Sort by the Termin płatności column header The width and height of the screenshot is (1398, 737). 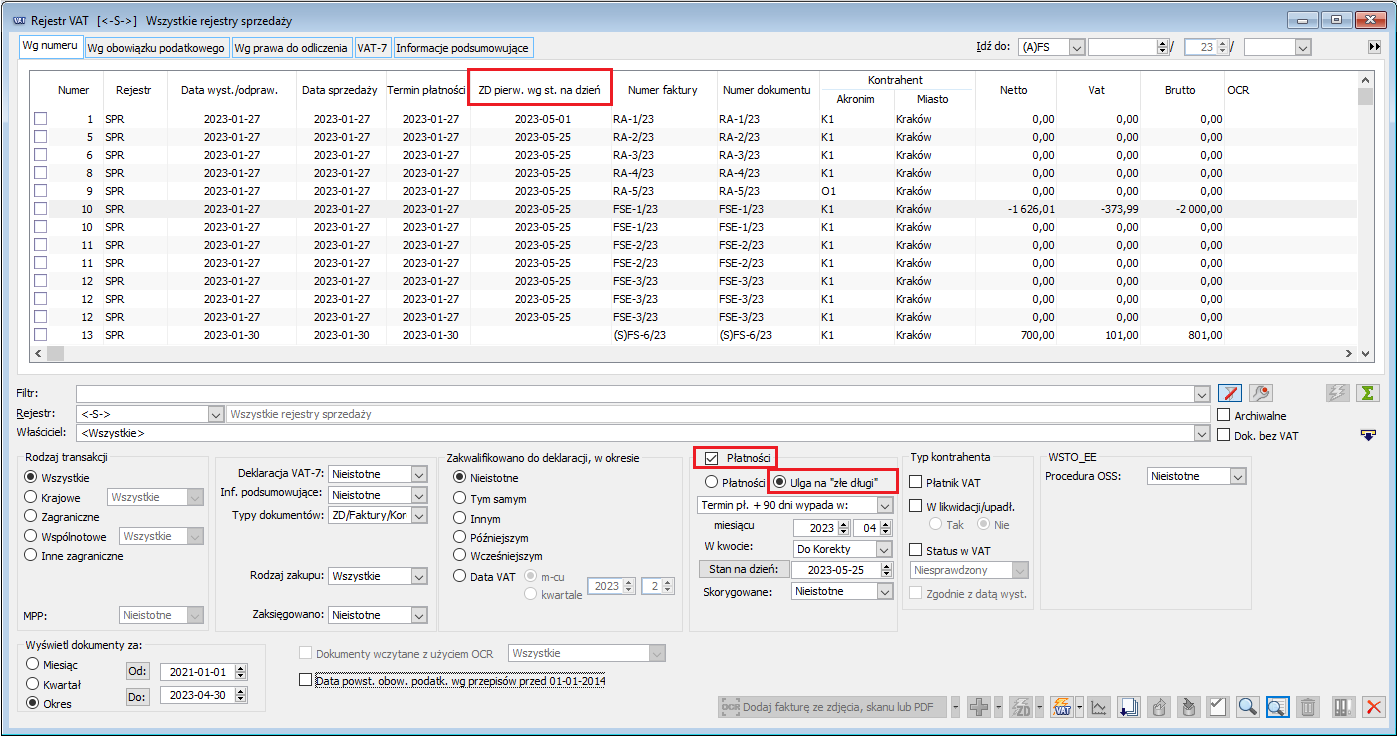427,90
